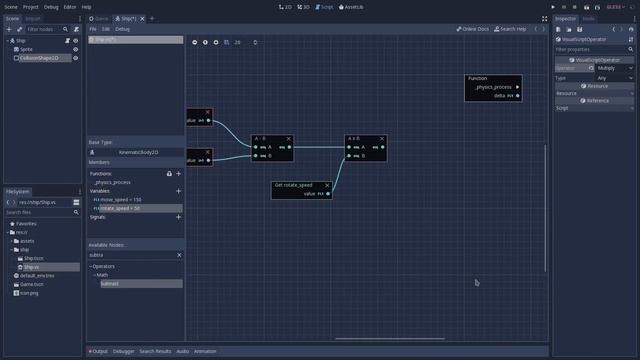Toggle visibility of Sprite node
This screenshot has width=640, height=360.
(76, 49)
